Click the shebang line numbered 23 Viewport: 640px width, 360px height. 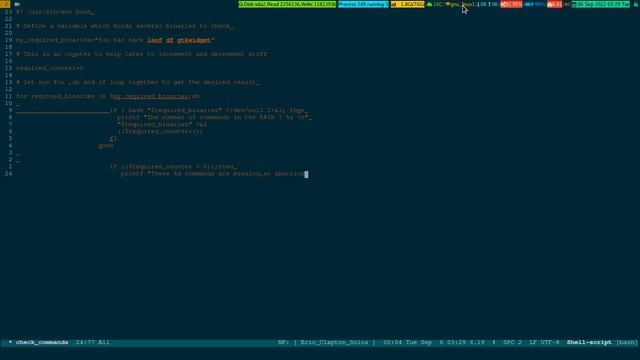[55, 12]
